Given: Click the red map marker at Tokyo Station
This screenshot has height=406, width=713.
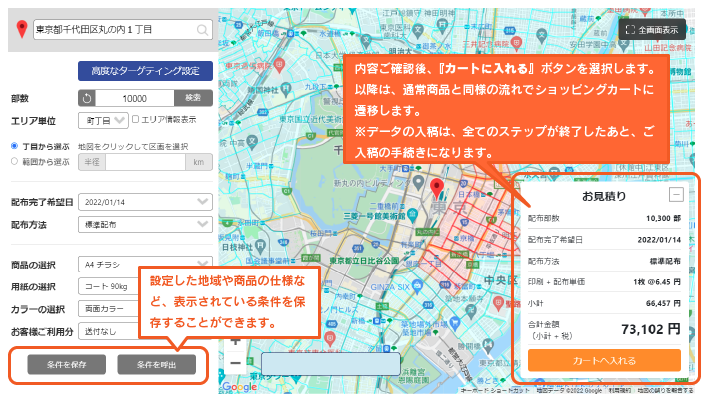Looking at the screenshot, I should click(x=437, y=188).
